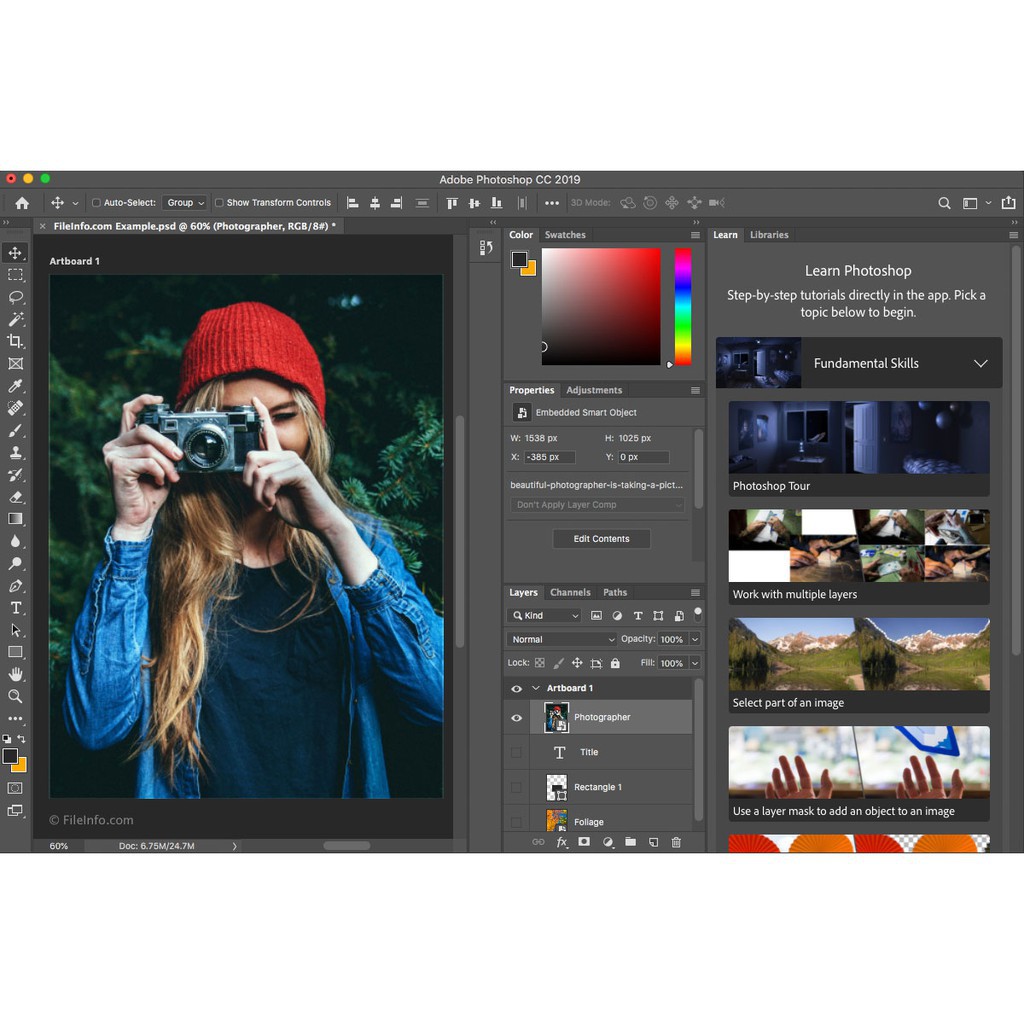Select the Eyedropper tool

[16, 386]
